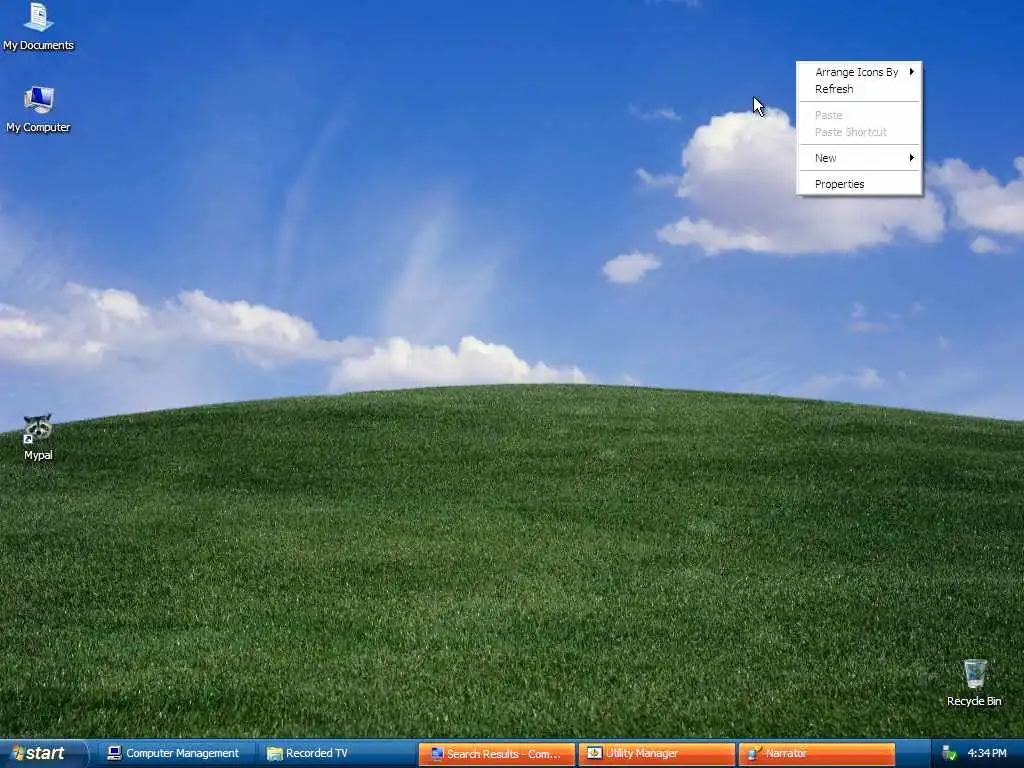The image size is (1024, 768).
Task: Click the Utility Manager icon on taskbar
Action: pos(594,753)
